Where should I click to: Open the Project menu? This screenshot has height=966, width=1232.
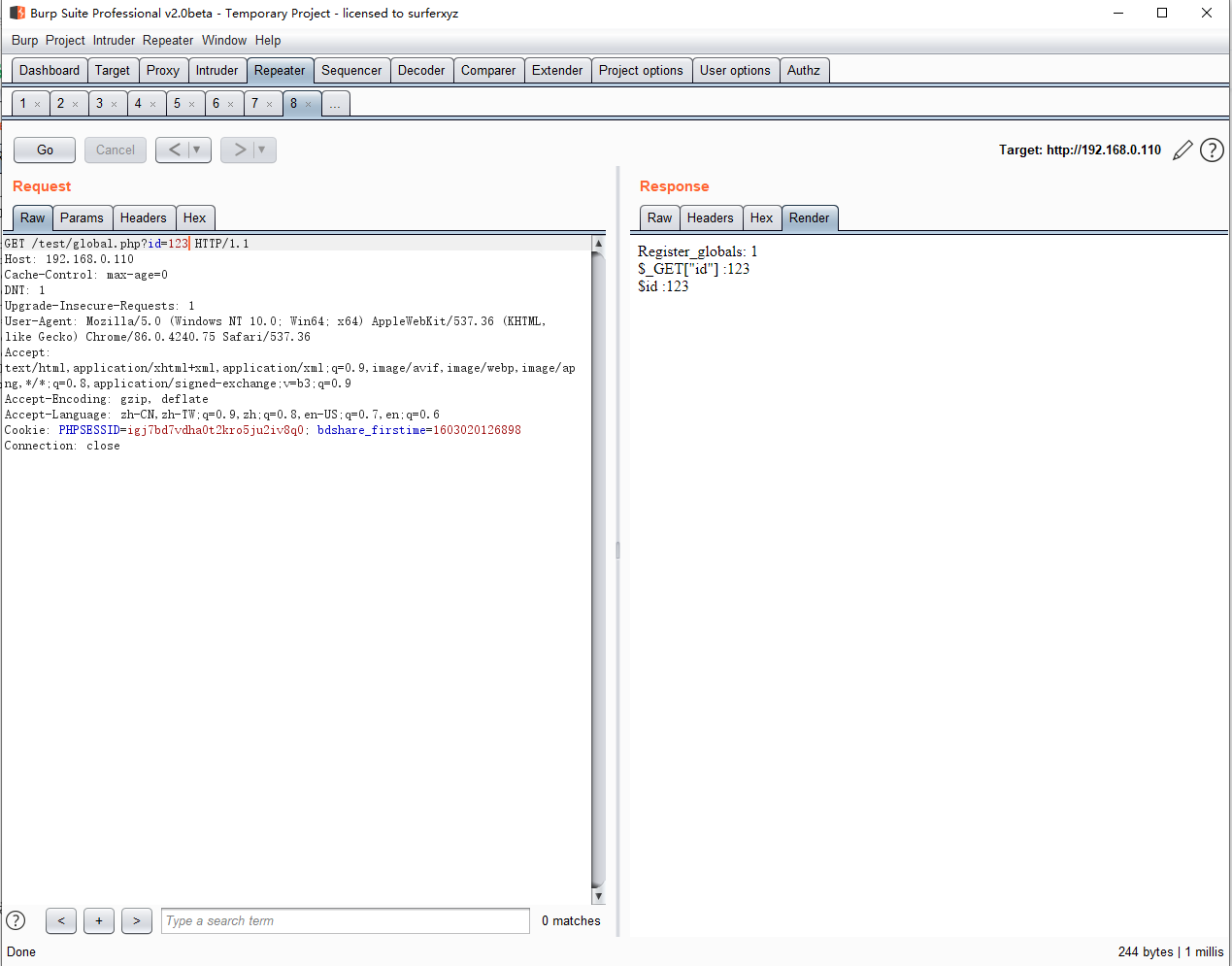(x=65, y=40)
